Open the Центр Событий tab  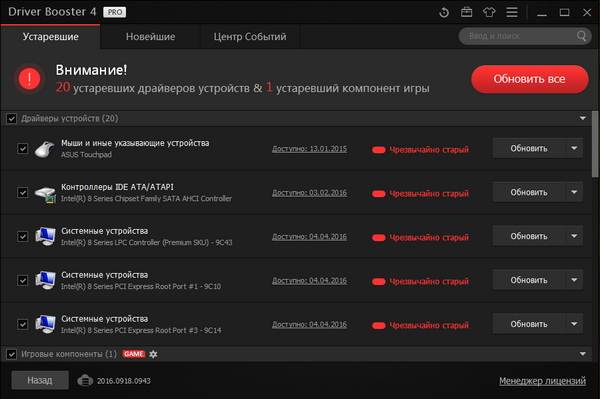click(250, 37)
